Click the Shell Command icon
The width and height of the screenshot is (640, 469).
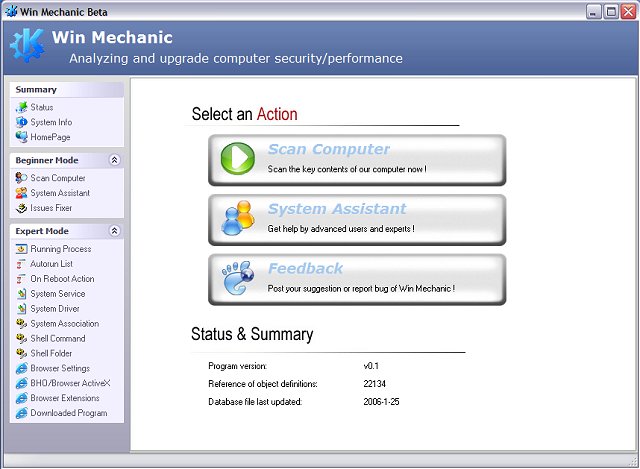(x=21, y=338)
